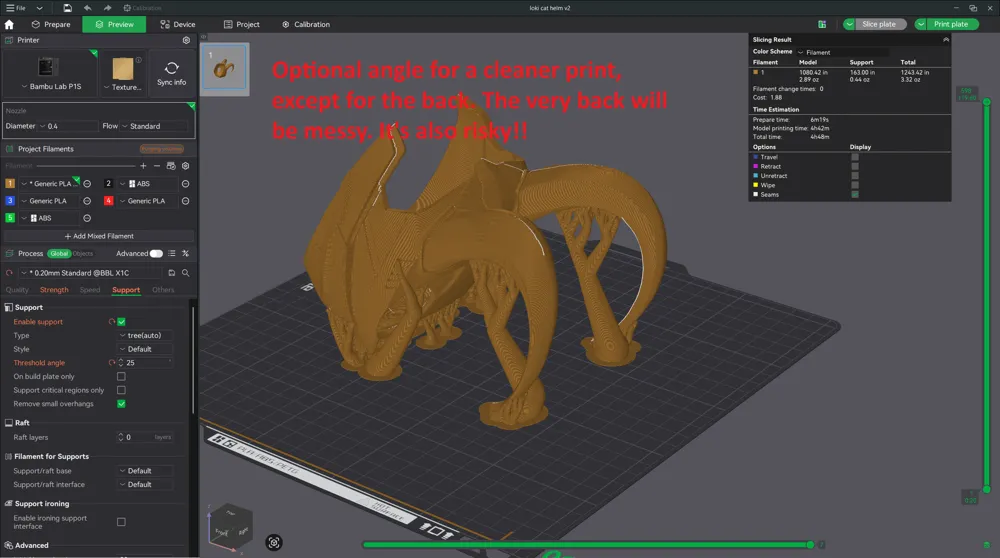
Task: Click the Purging volumes button
Action: pyautogui.click(x=162, y=149)
